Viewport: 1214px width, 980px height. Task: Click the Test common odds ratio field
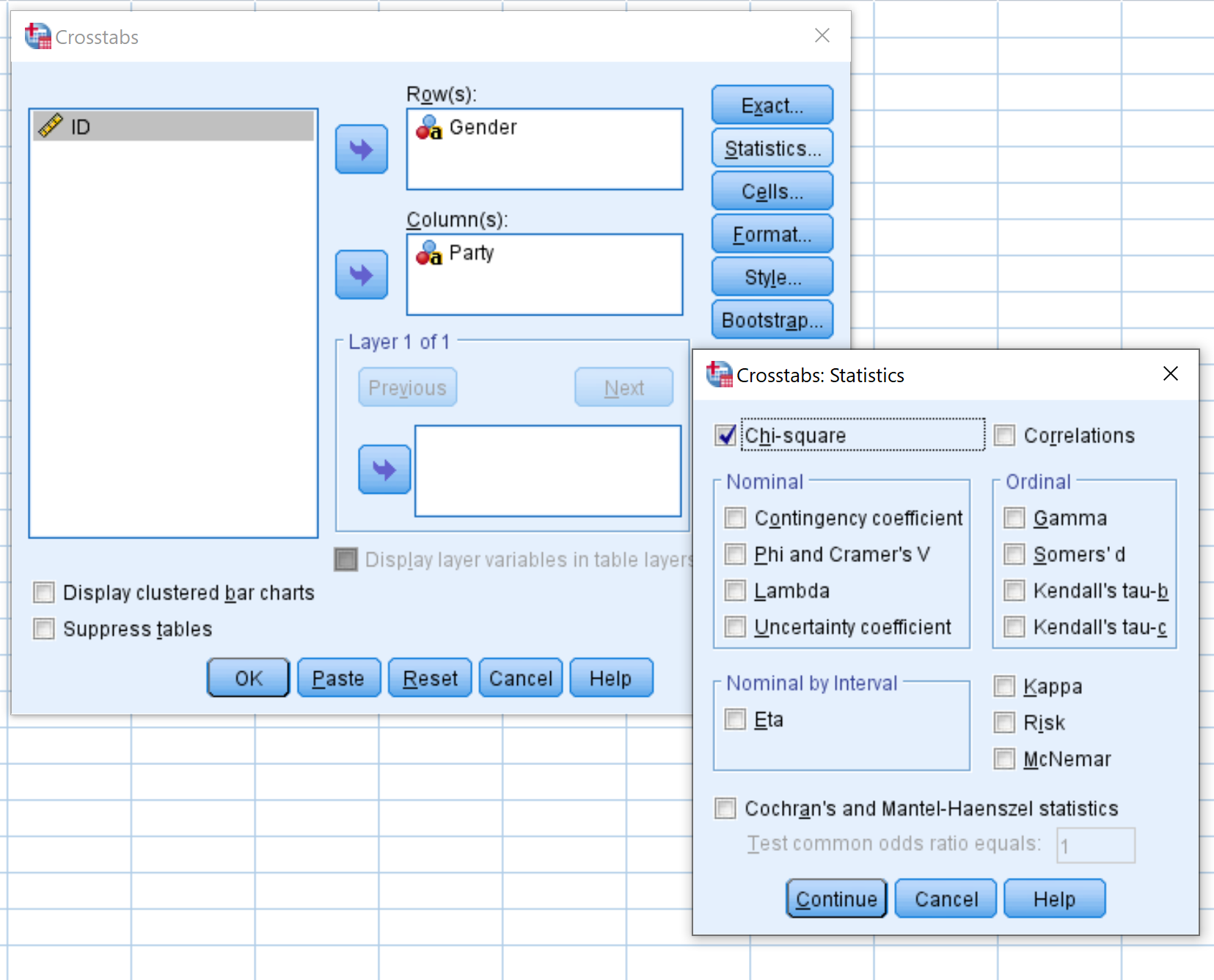point(1096,845)
